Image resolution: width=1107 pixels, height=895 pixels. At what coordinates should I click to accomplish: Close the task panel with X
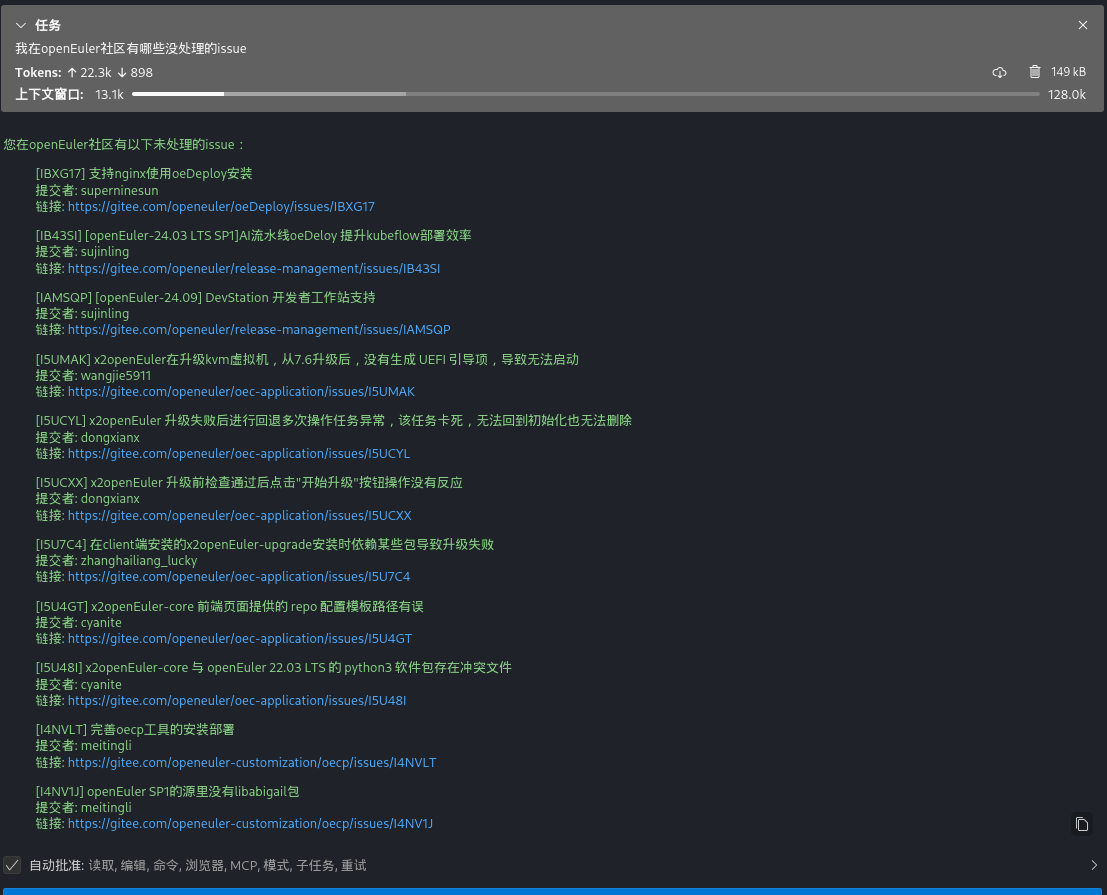click(1083, 25)
